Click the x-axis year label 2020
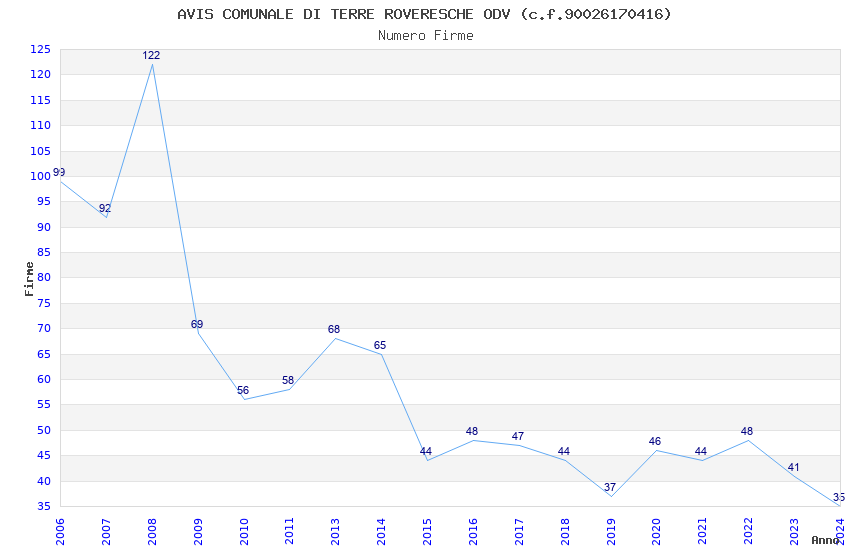 point(656,532)
